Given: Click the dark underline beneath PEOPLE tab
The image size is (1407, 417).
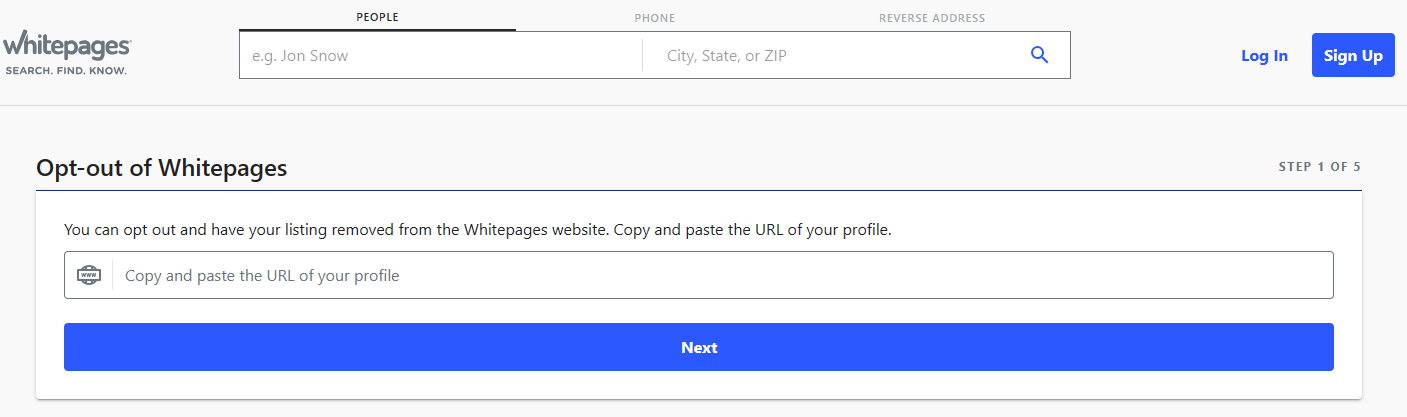Looking at the screenshot, I should point(377,30).
